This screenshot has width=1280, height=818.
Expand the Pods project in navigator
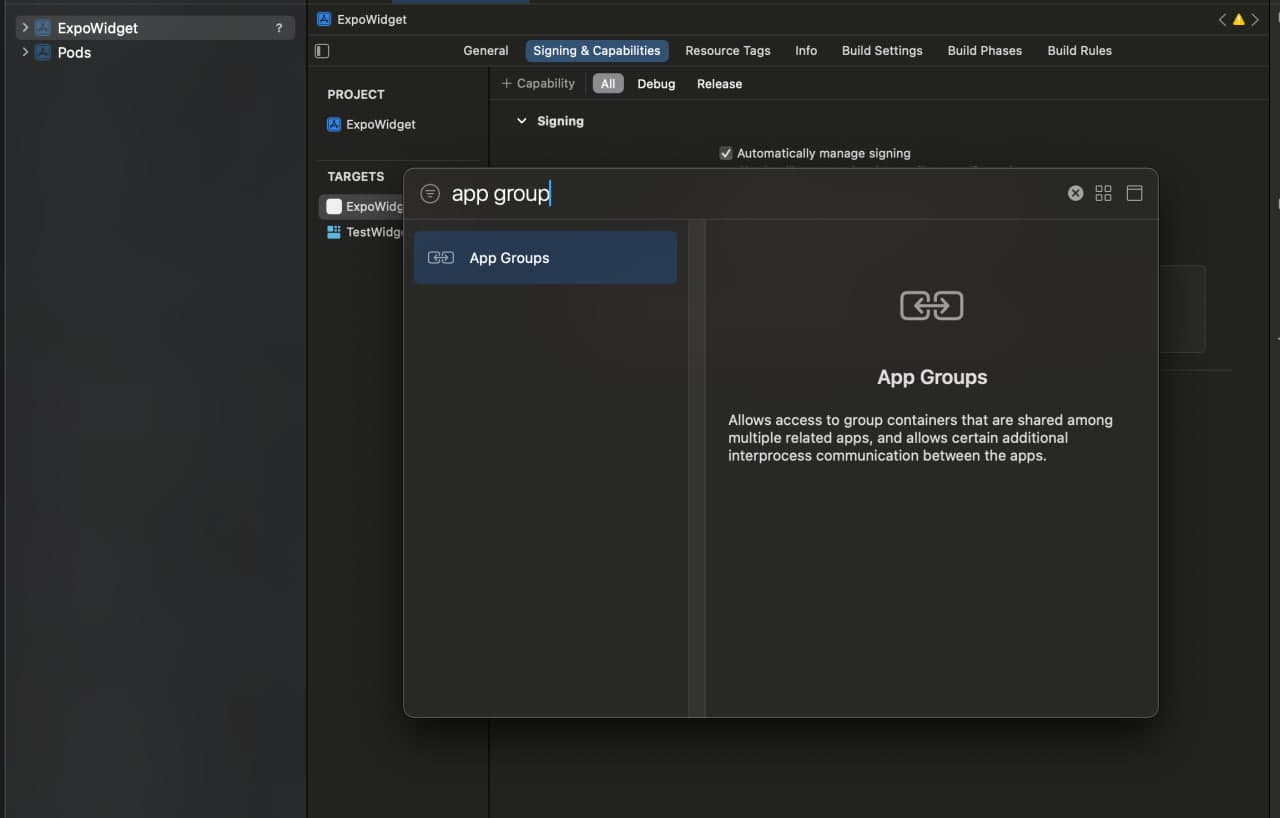pyautogui.click(x=25, y=52)
